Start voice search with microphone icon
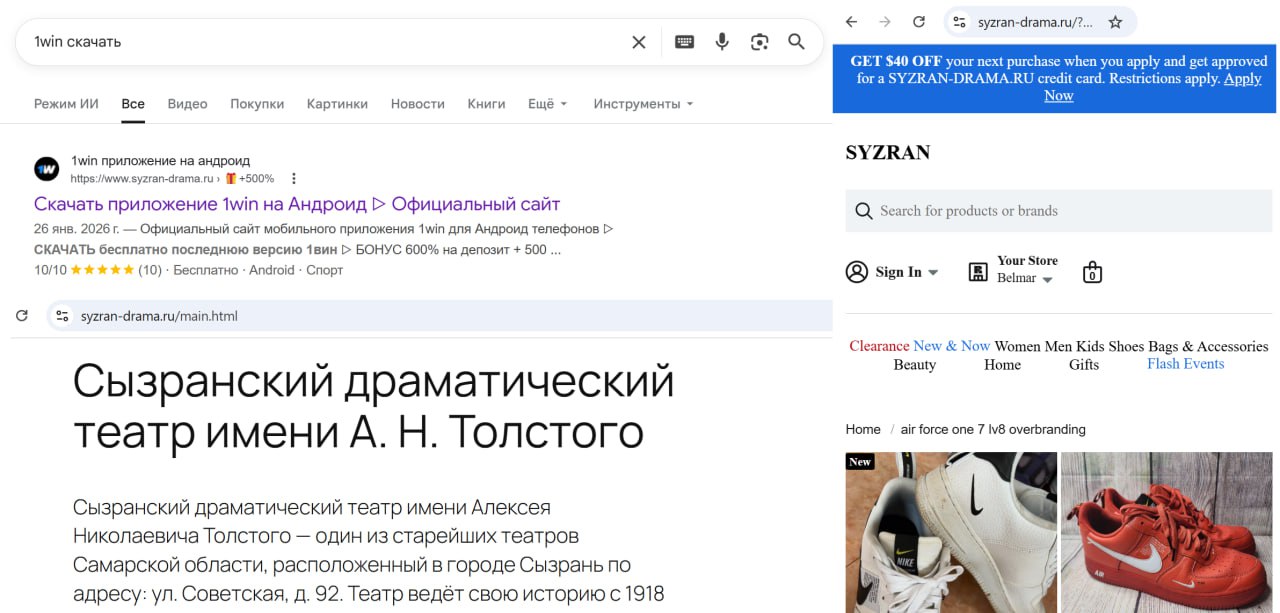This screenshot has width=1280, height=613. (x=722, y=42)
